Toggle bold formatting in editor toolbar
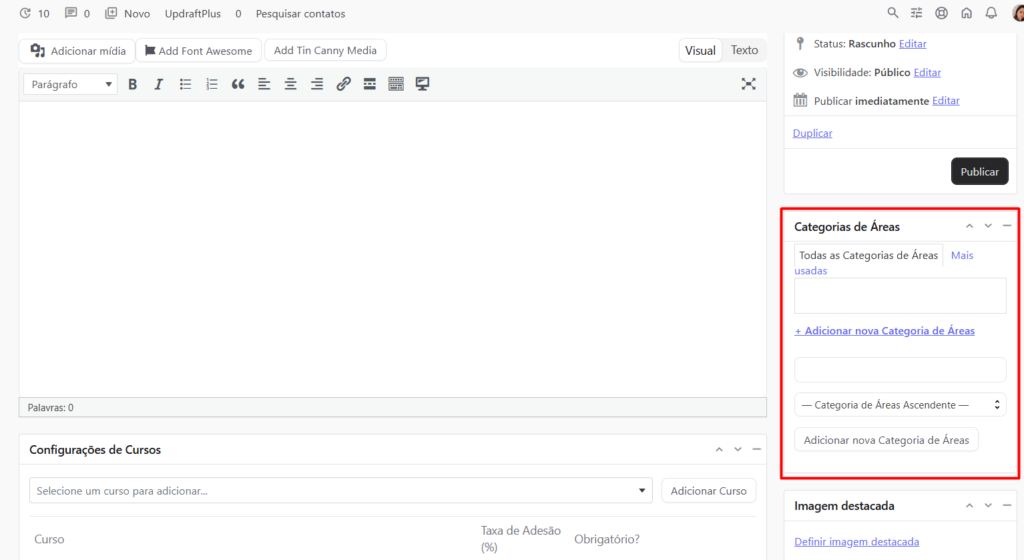Screen dimensions: 1024x560 pyautogui.click(x=132, y=85)
